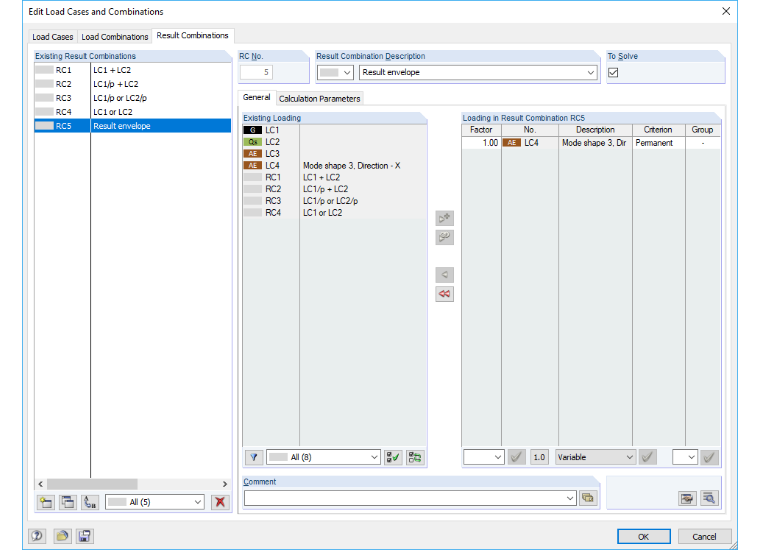
Task: Select LC4 Mode shape 3 in Existing Loading
Action: tap(334, 166)
